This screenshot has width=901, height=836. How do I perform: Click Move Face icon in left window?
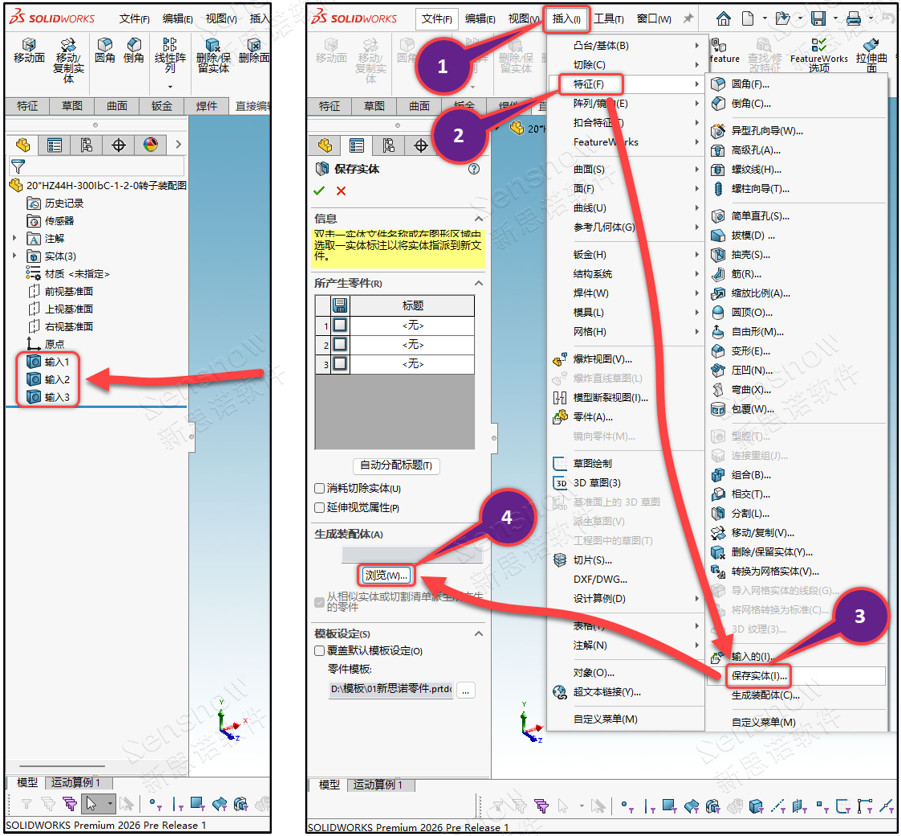pyautogui.click(x=28, y=45)
